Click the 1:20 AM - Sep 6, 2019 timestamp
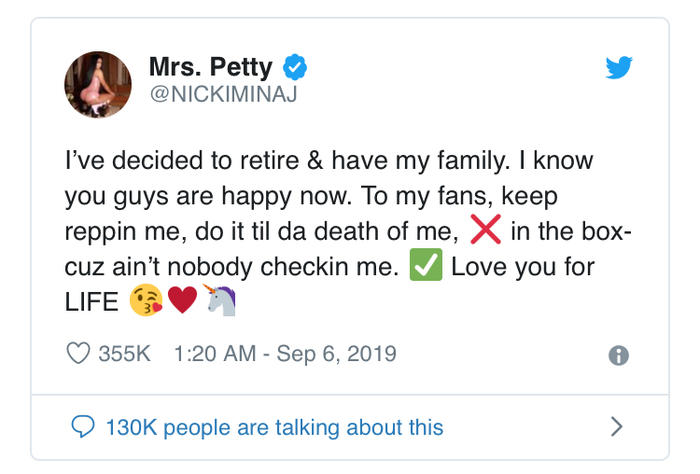This screenshot has width=700, height=474. pyautogui.click(x=284, y=354)
